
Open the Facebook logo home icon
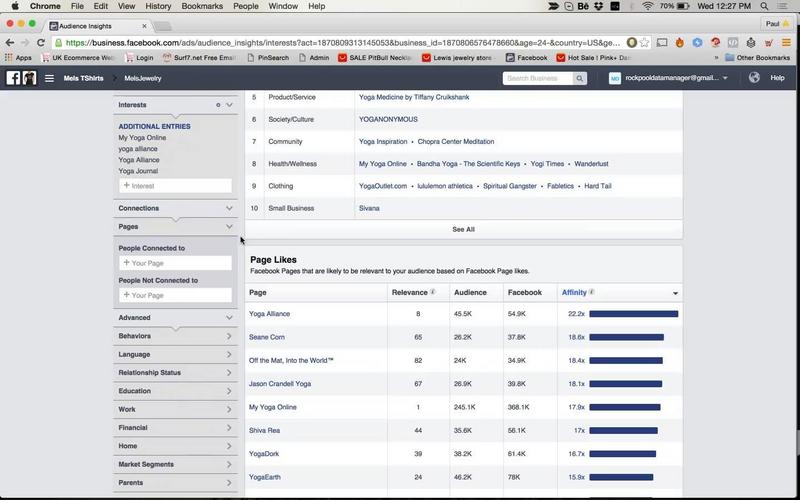[13, 78]
